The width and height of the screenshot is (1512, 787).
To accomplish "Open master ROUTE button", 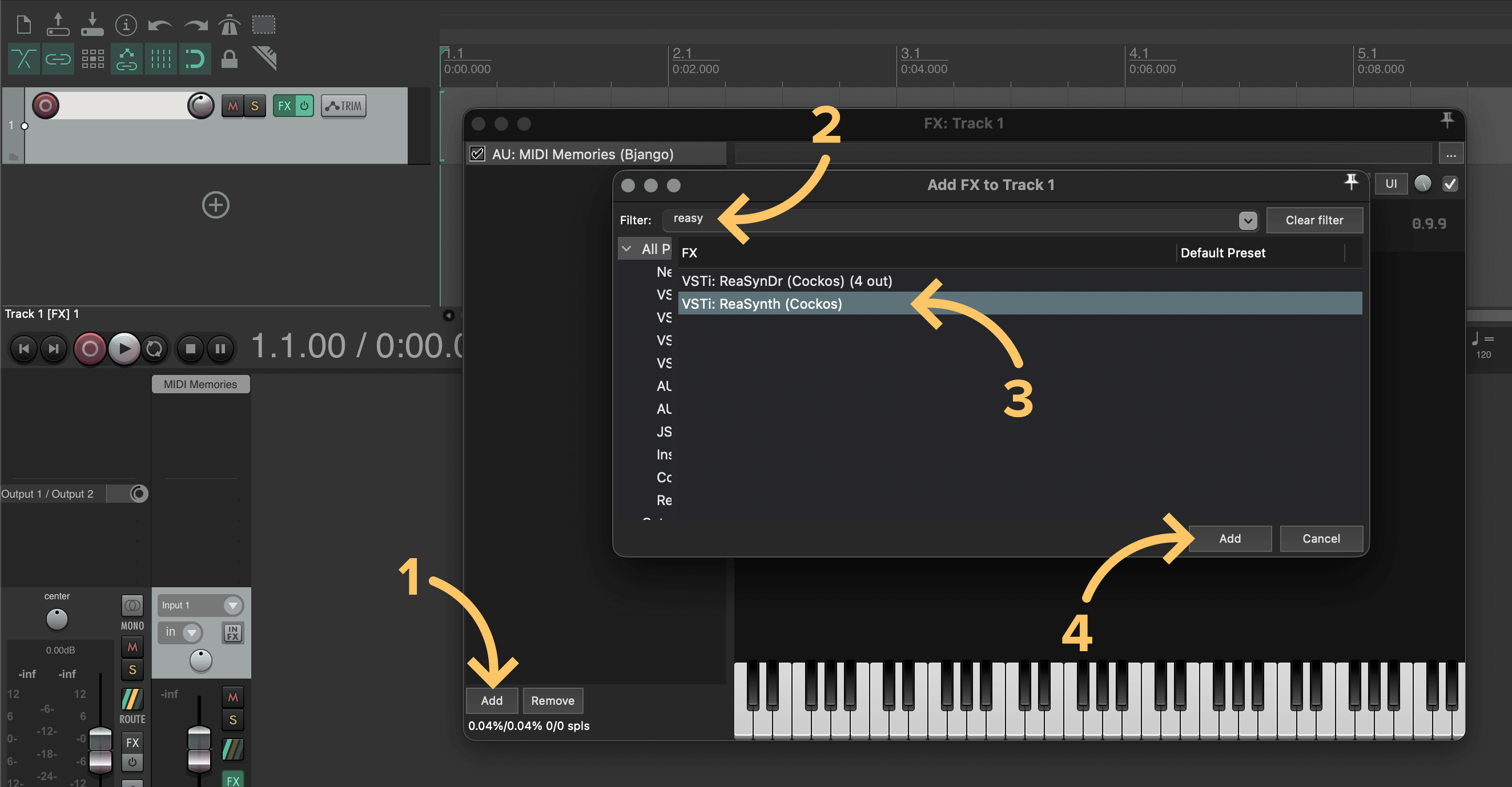I will tap(132, 699).
